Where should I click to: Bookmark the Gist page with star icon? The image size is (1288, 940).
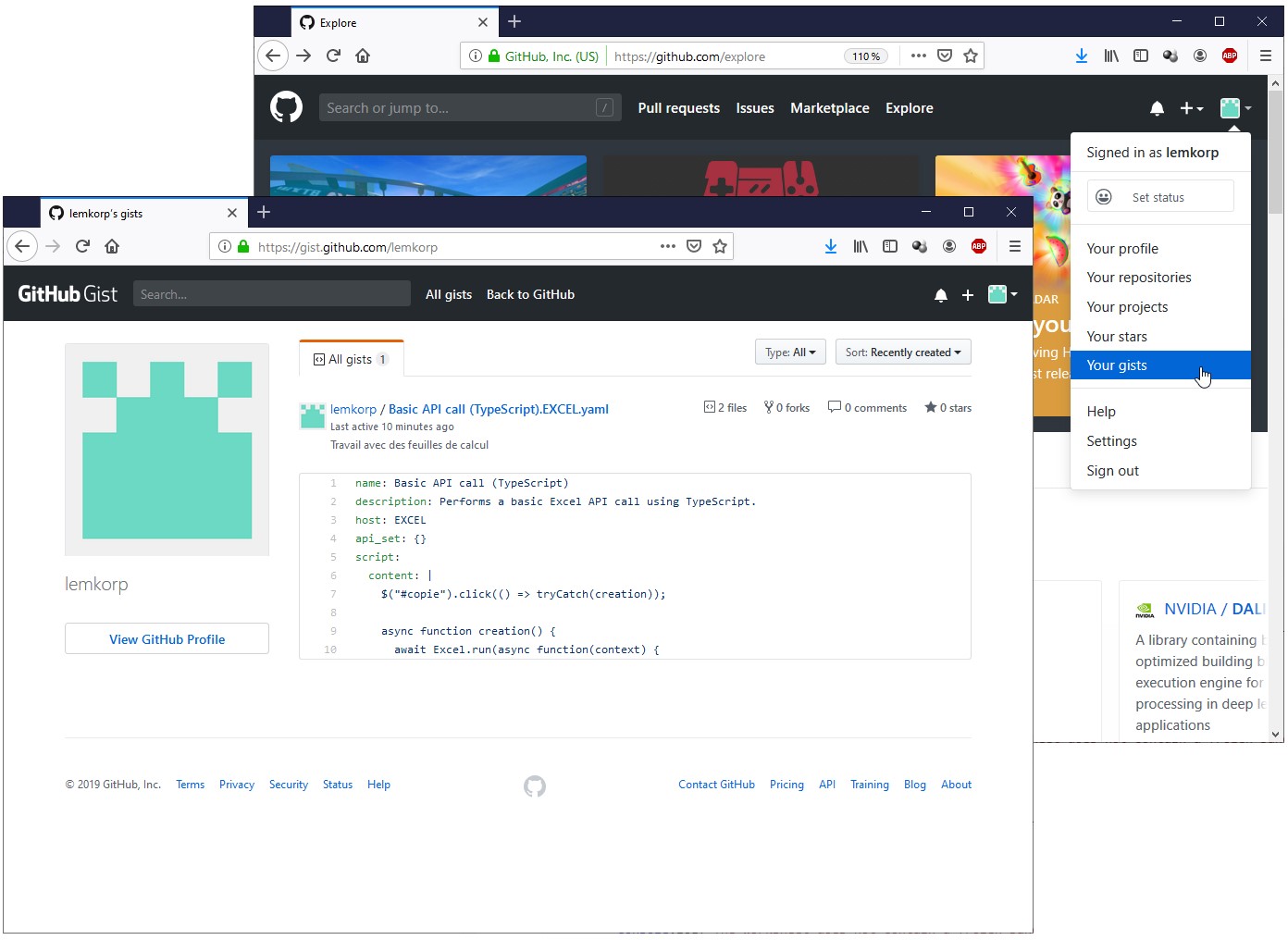point(720,246)
